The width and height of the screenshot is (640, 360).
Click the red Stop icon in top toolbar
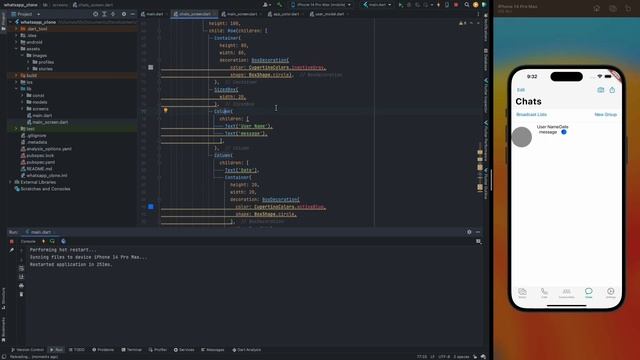pyautogui.click(x=456, y=5)
